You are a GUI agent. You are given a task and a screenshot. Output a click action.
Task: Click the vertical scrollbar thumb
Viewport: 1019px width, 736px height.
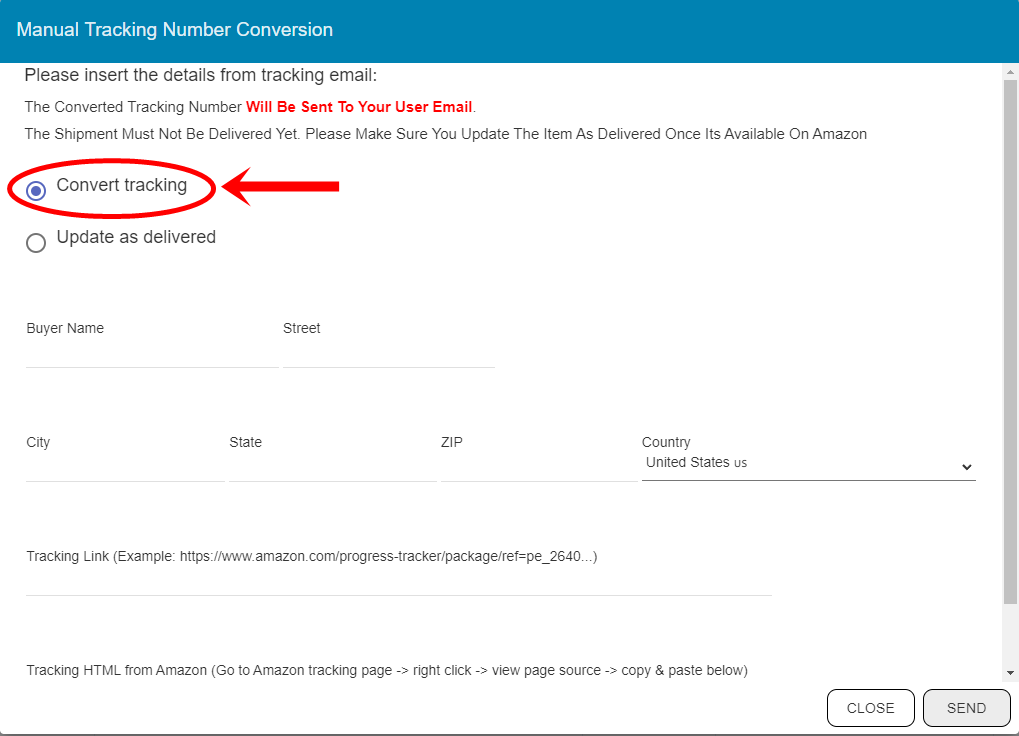coord(1010,340)
